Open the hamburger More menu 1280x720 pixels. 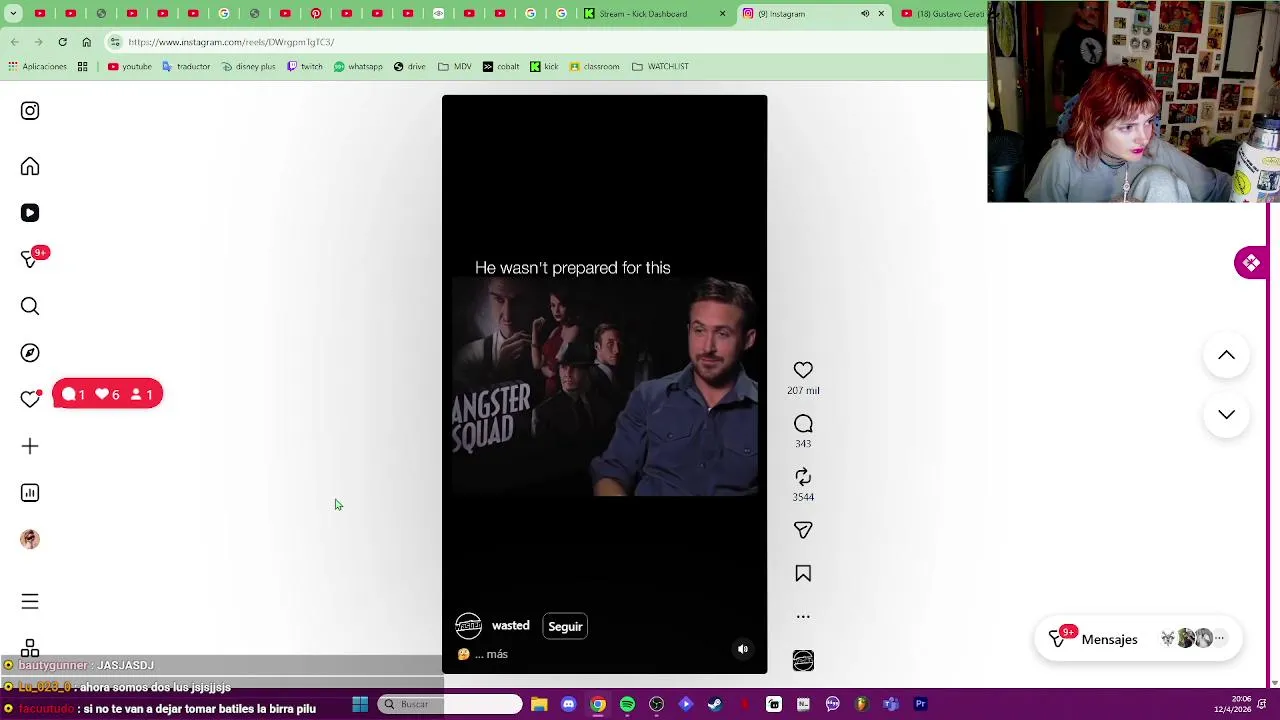[x=30, y=601]
